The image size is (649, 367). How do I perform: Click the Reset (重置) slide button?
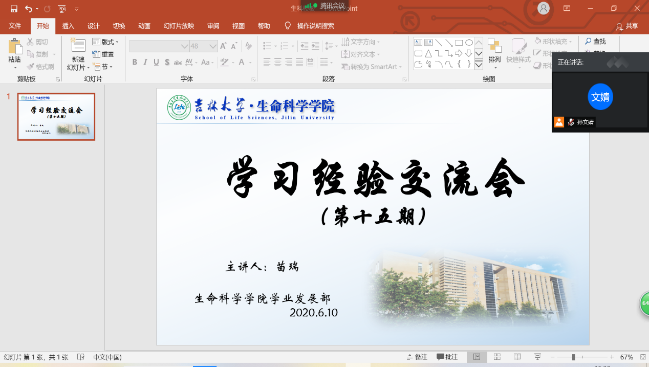click(103, 54)
